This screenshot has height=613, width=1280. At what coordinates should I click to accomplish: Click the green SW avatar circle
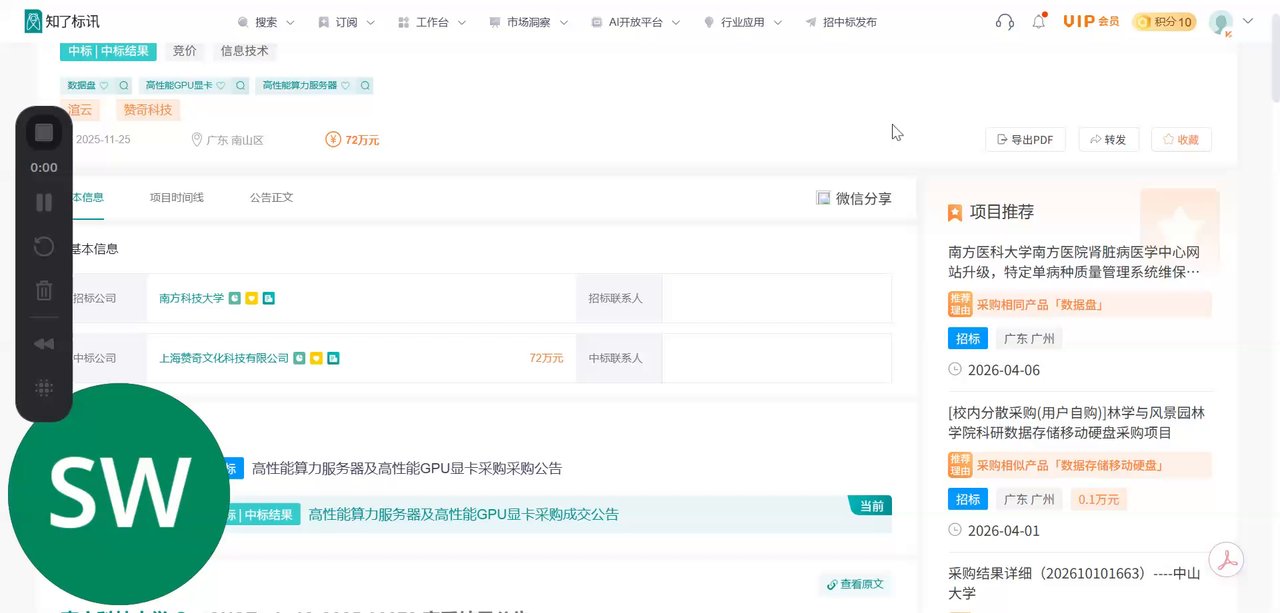coord(119,494)
